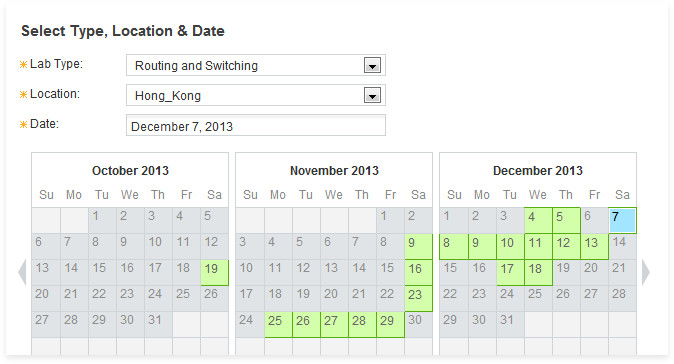Choose December 17 available date
The image size is (674, 364).
(x=510, y=272)
